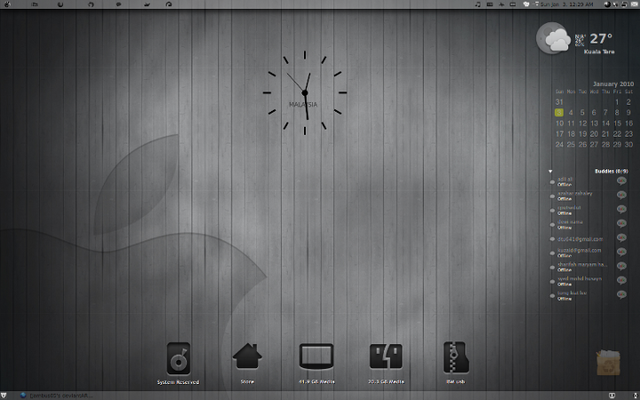The width and height of the screenshot is (640, 400).
Task: Switch to the Dambus85's deviantArt taskbar window
Action: tap(56, 396)
